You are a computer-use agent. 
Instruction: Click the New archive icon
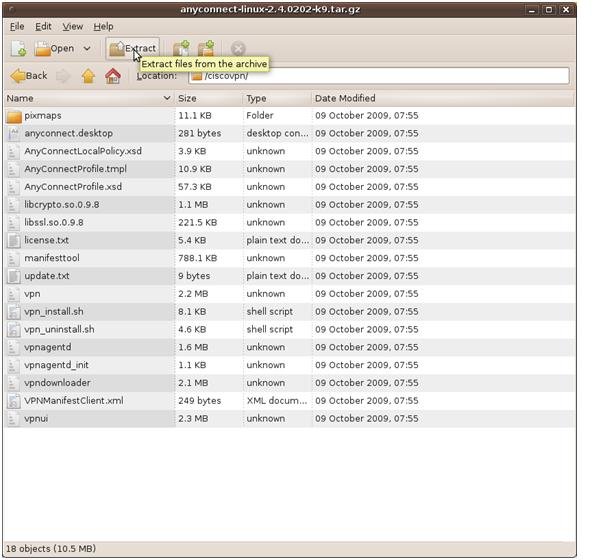click(x=18, y=49)
